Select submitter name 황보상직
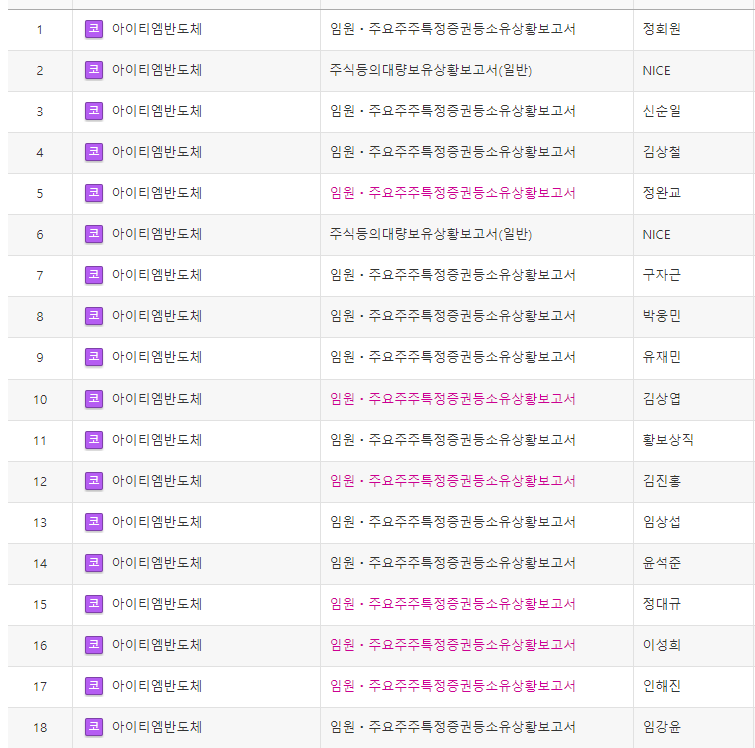Screen dimensions: 755x748 click(x=668, y=439)
